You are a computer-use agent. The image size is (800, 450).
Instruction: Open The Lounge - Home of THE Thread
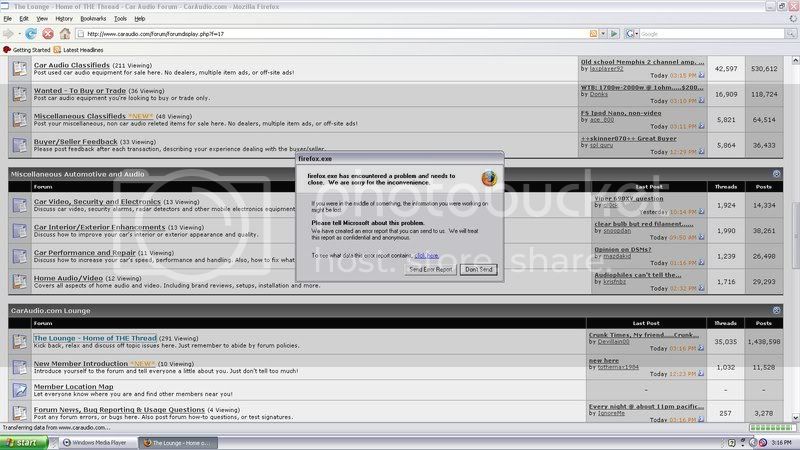click(95, 338)
